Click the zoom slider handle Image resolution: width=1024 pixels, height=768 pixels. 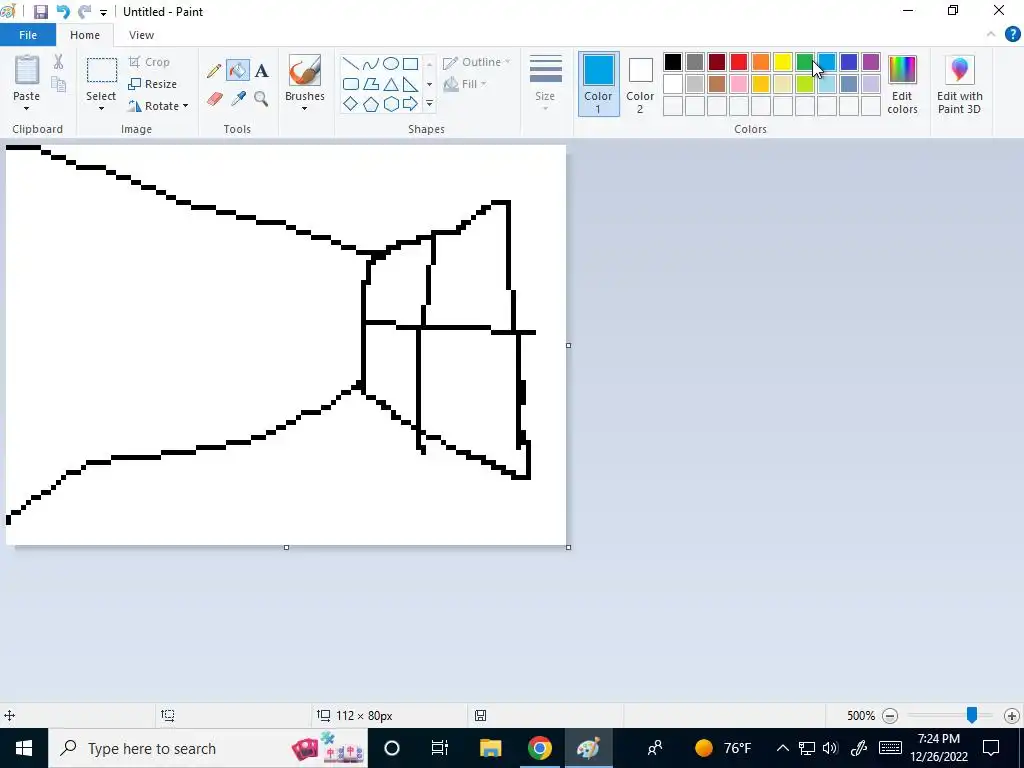(x=972, y=715)
